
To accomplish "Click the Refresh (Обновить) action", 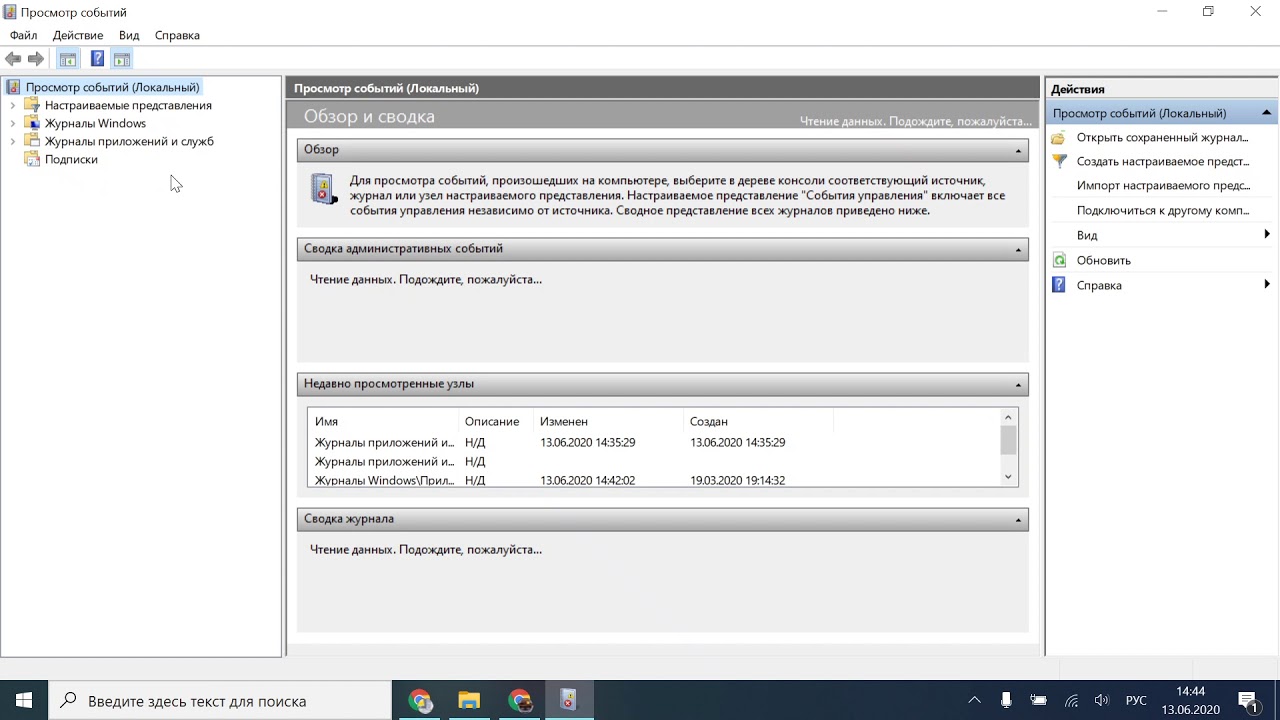I will point(1103,260).
